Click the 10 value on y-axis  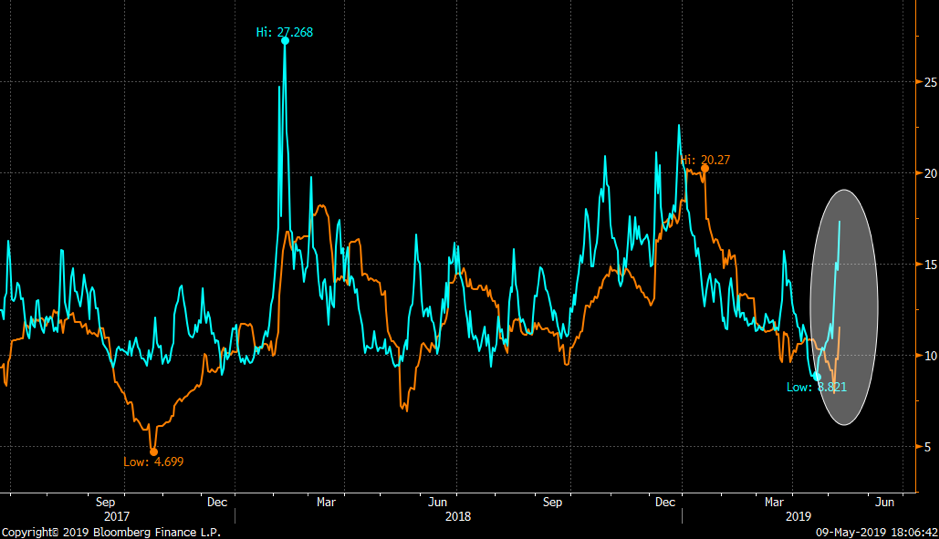[930, 356]
